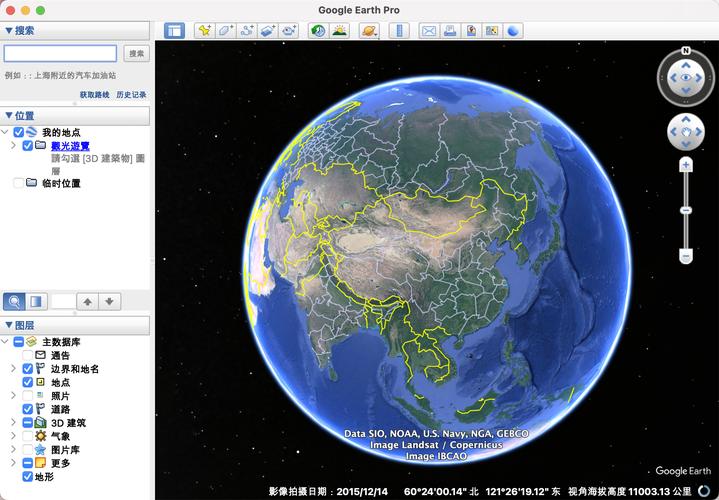Screen dimensions: 719x500
Task: Show historical imagery clock icon
Action: (x=318, y=31)
